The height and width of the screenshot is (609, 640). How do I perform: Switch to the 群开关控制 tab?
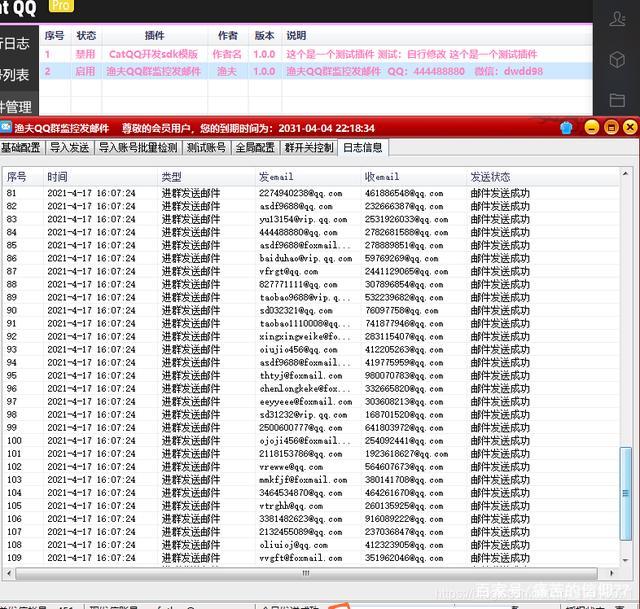(308, 147)
